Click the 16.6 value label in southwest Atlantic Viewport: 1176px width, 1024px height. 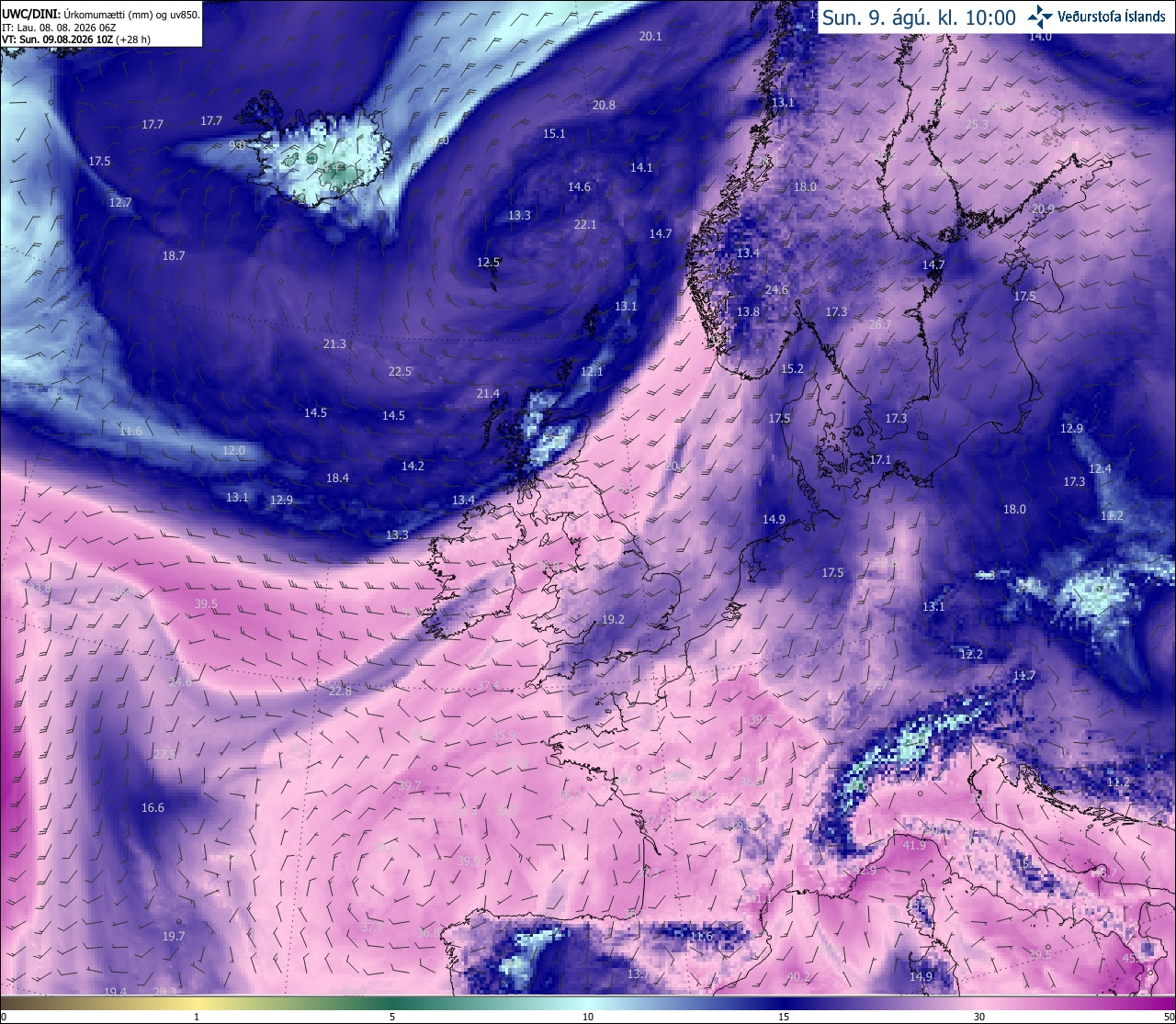(153, 808)
